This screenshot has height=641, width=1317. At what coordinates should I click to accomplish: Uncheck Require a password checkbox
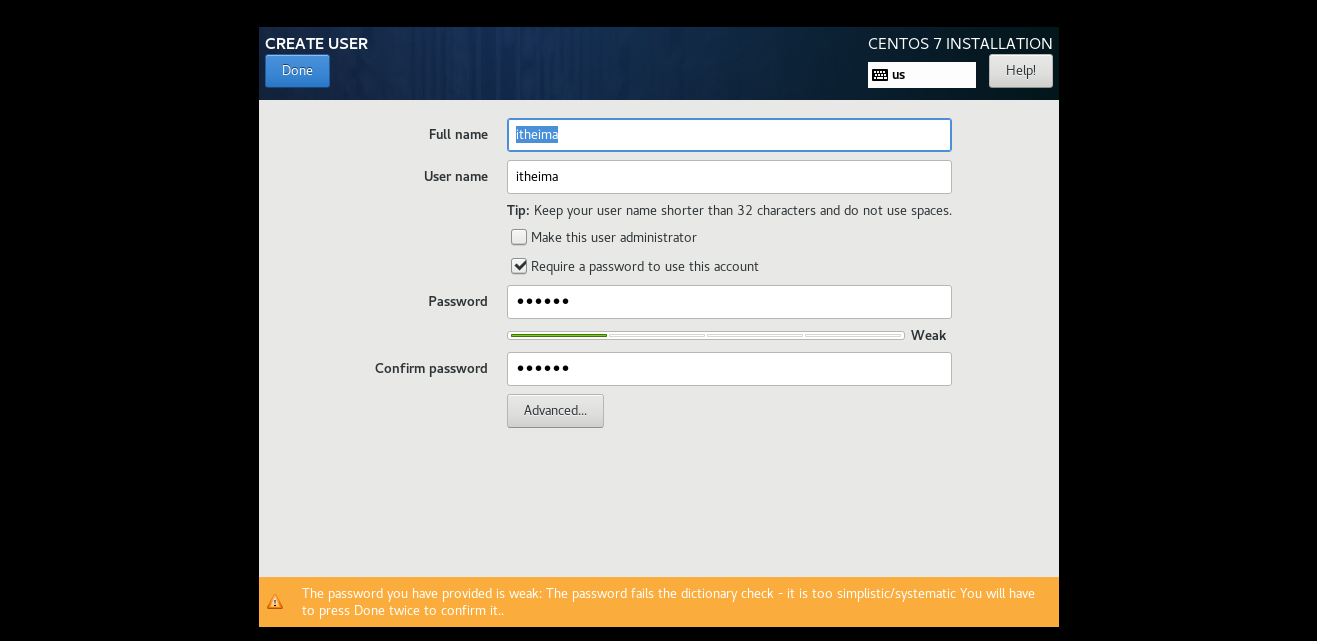click(519, 266)
